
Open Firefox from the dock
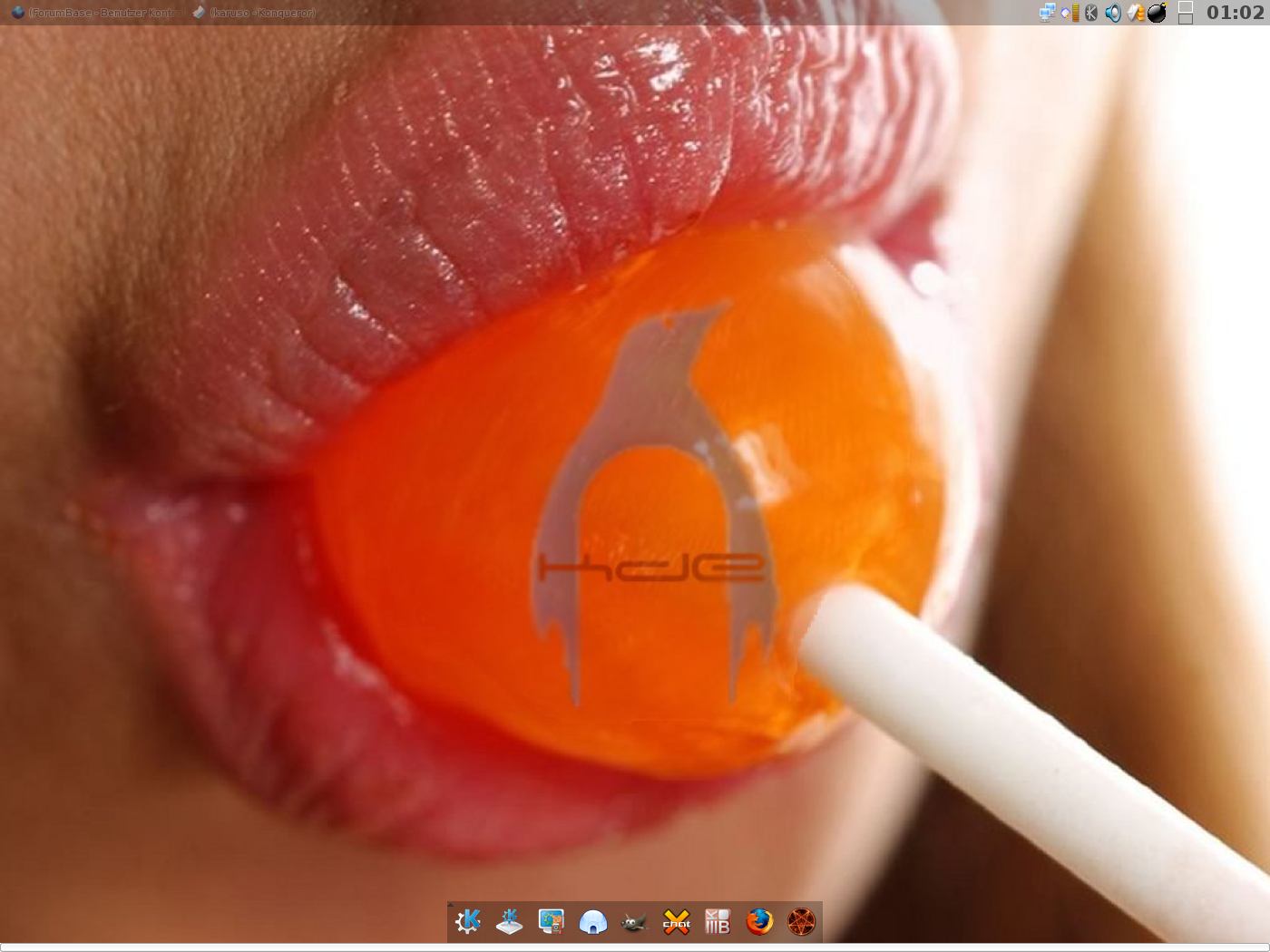759,922
